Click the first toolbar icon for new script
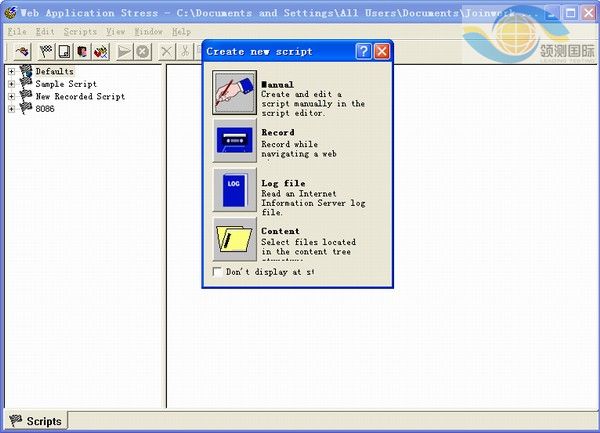This screenshot has width=600, height=433. (20, 51)
